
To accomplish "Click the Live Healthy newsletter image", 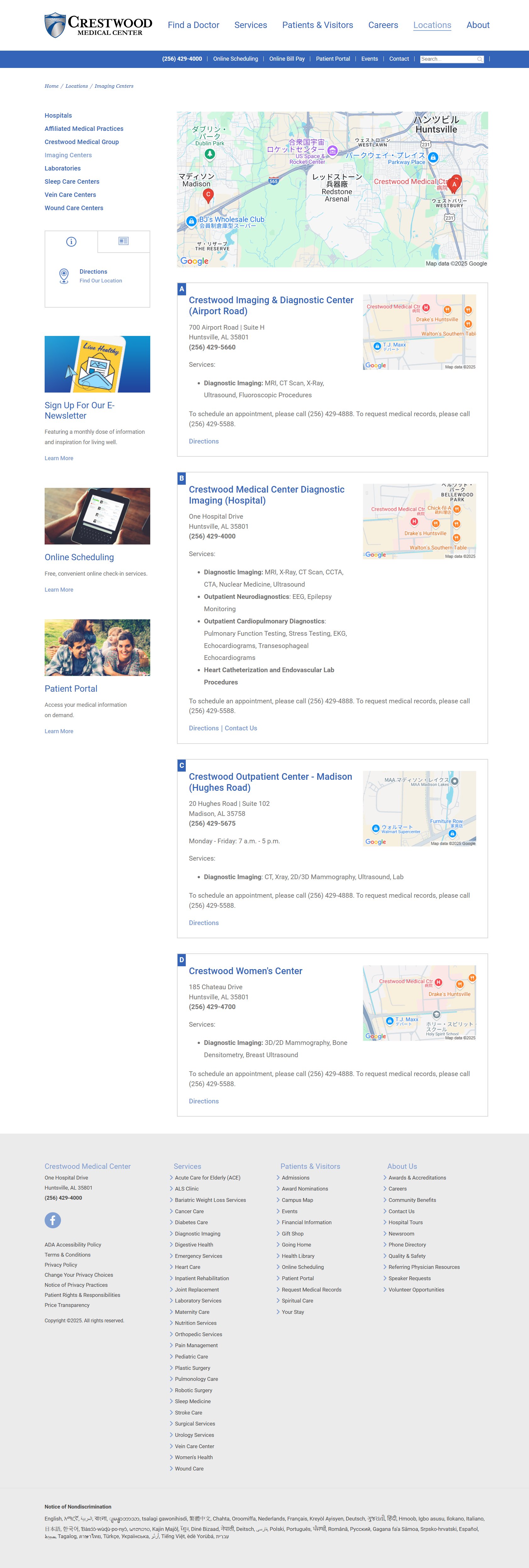I will [97, 364].
